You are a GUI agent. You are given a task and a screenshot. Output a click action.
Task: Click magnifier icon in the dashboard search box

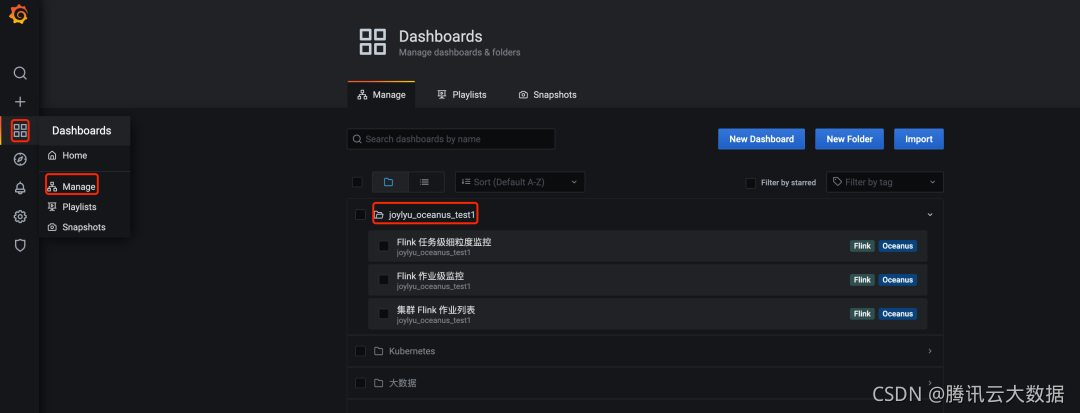pos(357,139)
